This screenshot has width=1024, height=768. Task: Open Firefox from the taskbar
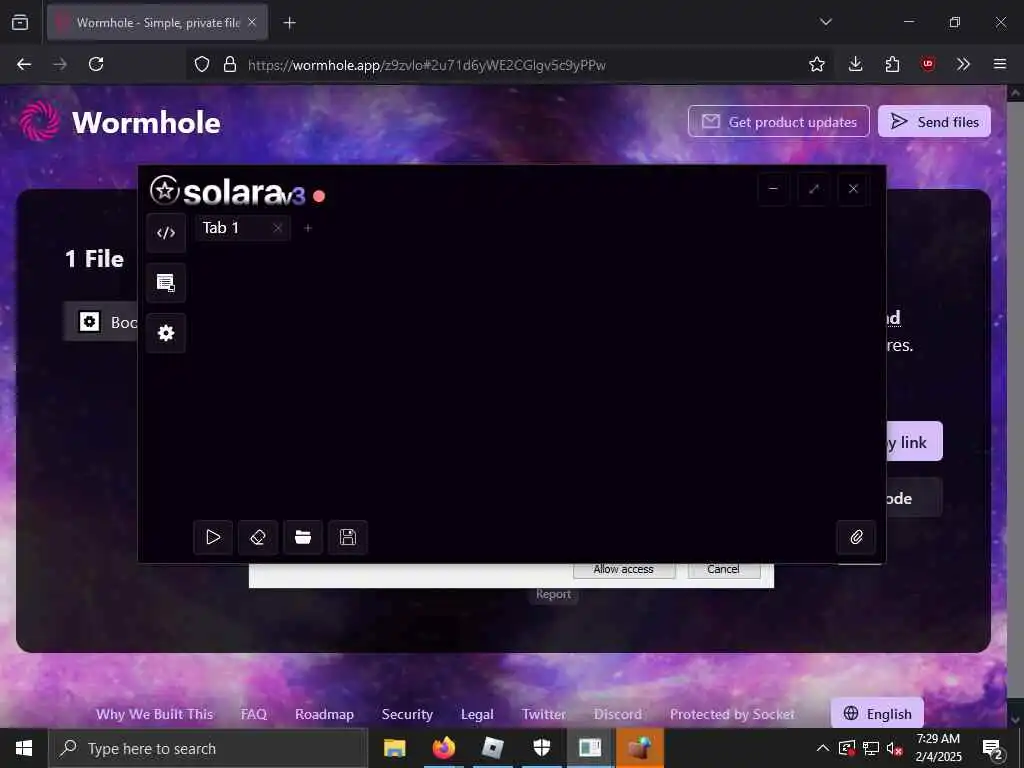click(443, 748)
